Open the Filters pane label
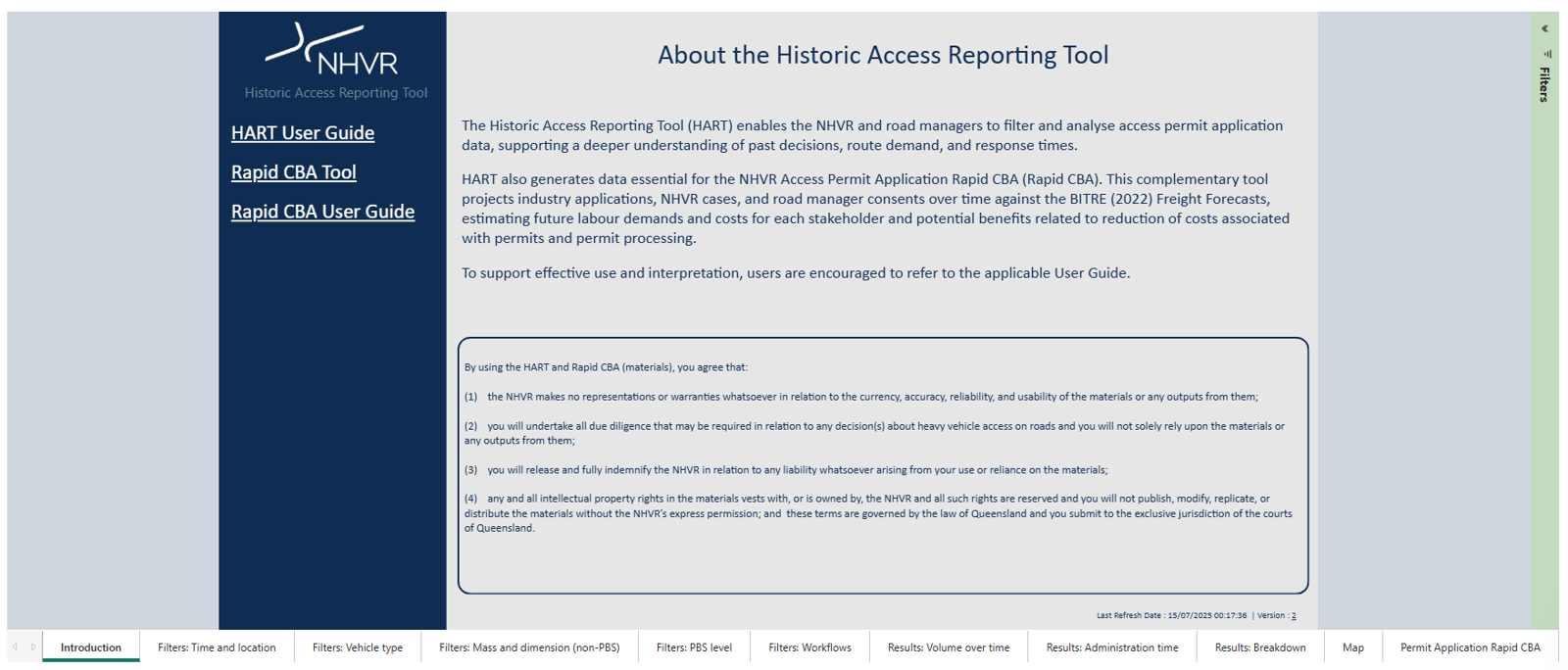Screen dimensions: 1568x670 tap(1544, 85)
